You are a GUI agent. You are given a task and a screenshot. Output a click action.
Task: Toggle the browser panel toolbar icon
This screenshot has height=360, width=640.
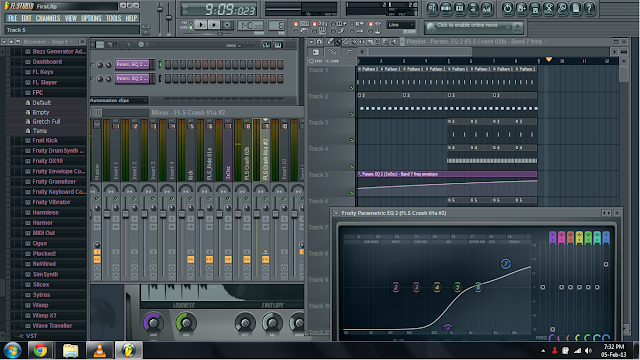click(x=473, y=8)
